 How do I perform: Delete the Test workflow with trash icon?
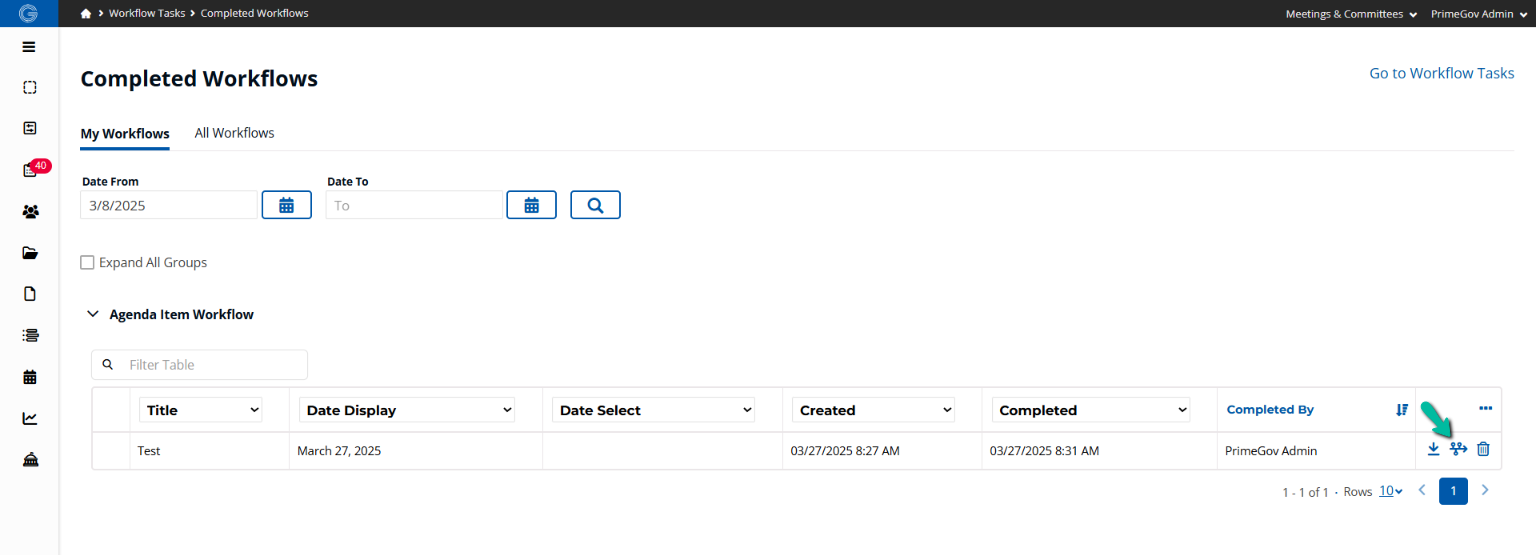1483,450
